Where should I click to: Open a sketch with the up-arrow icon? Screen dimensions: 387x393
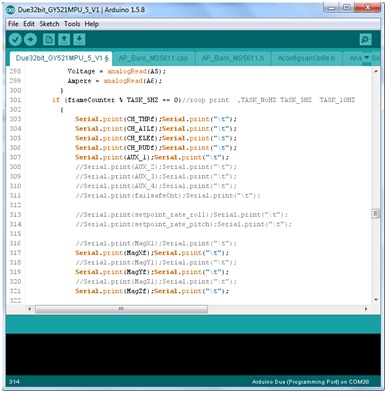[x=64, y=39]
